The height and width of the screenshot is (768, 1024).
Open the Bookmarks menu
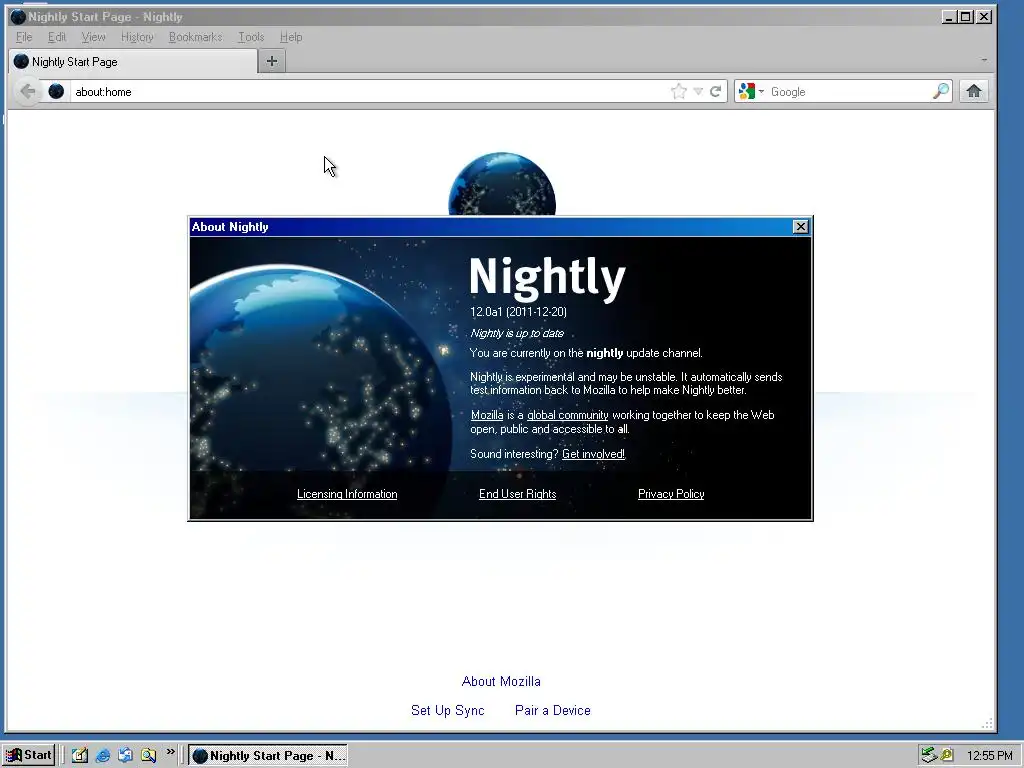pyautogui.click(x=195, y=37)
